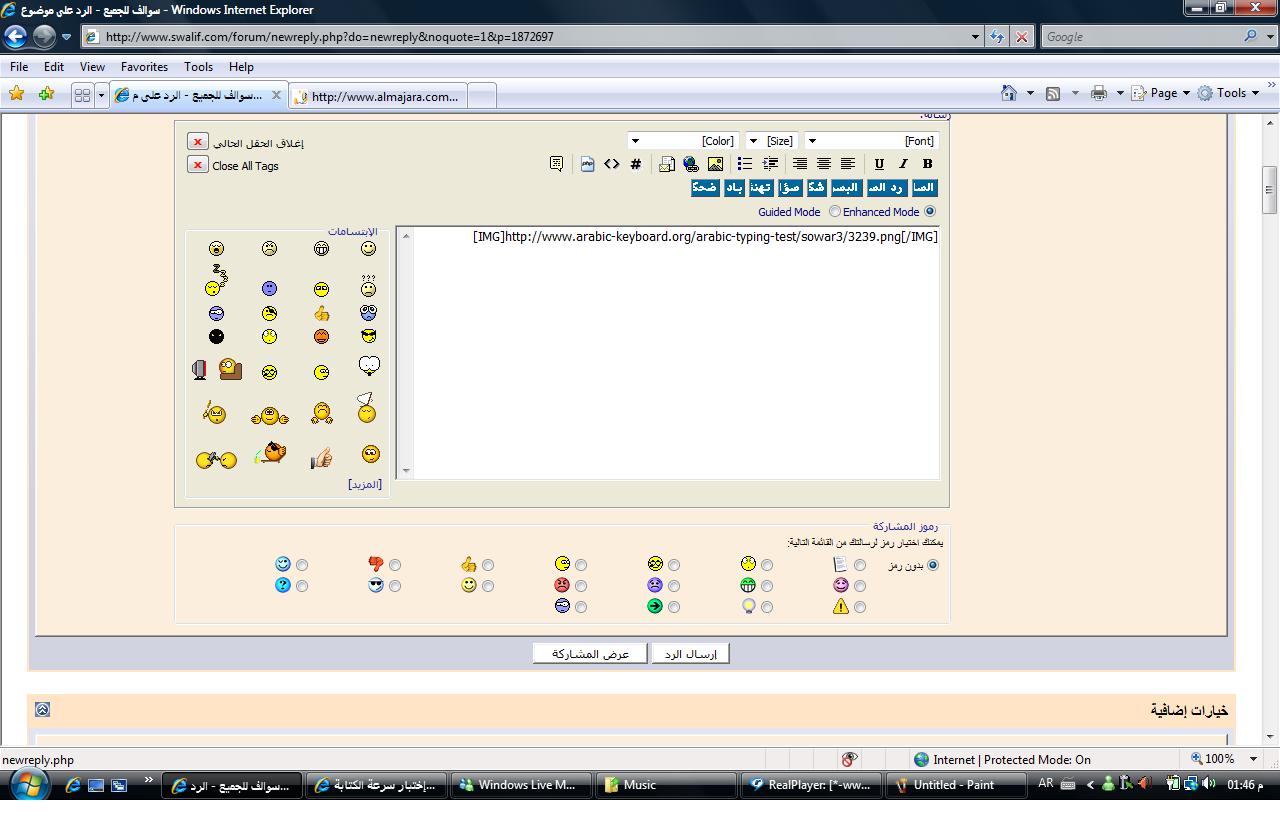Viewport: 1280px width, 819px height.
Task: Expand the zoom level dropdown arrow
Action: coord(1254,759)
